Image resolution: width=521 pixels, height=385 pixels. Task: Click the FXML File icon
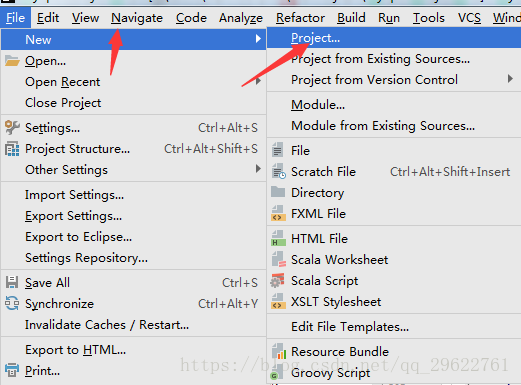click(278, 214)
